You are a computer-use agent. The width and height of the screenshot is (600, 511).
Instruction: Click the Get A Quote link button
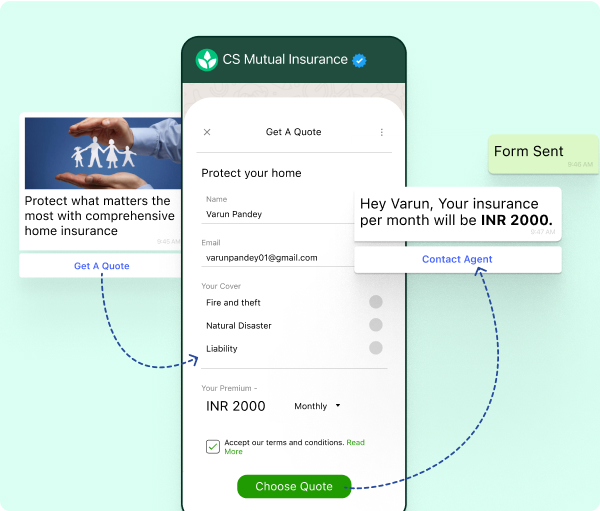click(101, 266)
